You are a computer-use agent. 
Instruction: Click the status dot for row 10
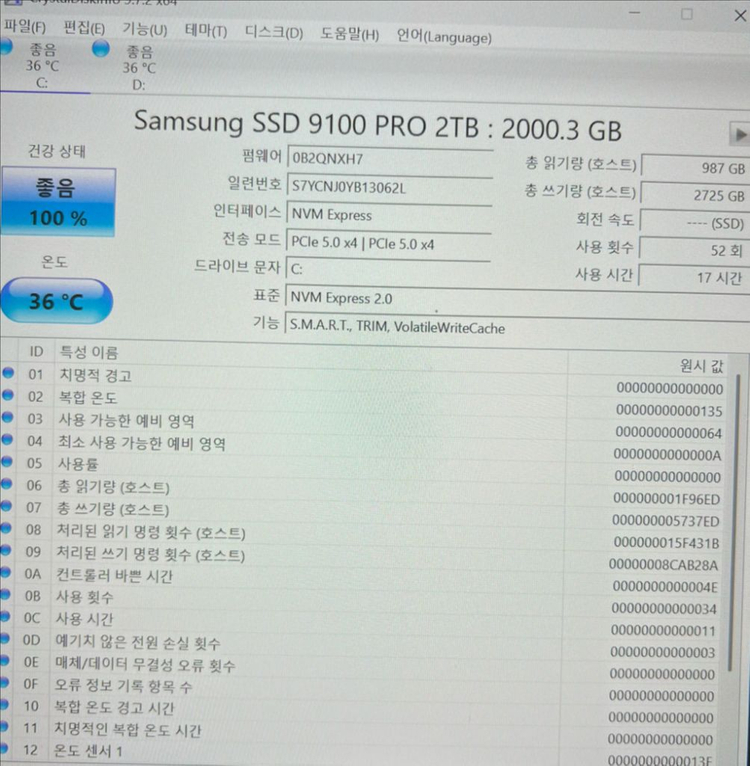pos(3,704)
